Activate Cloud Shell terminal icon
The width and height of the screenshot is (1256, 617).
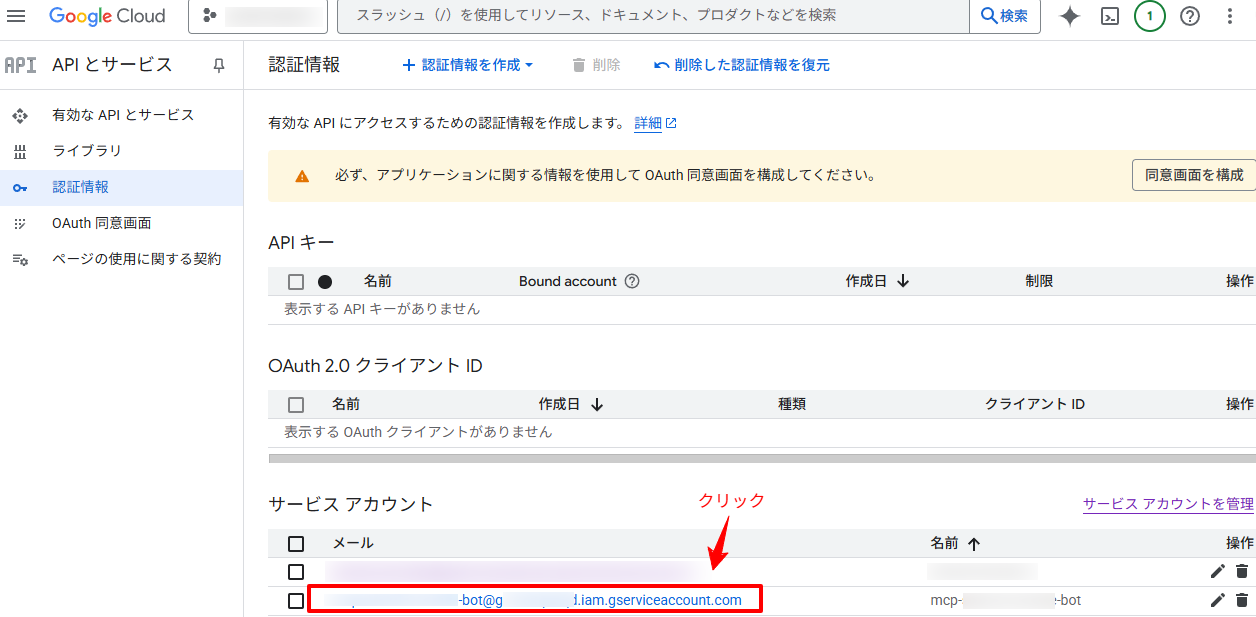pos(1109,16)
